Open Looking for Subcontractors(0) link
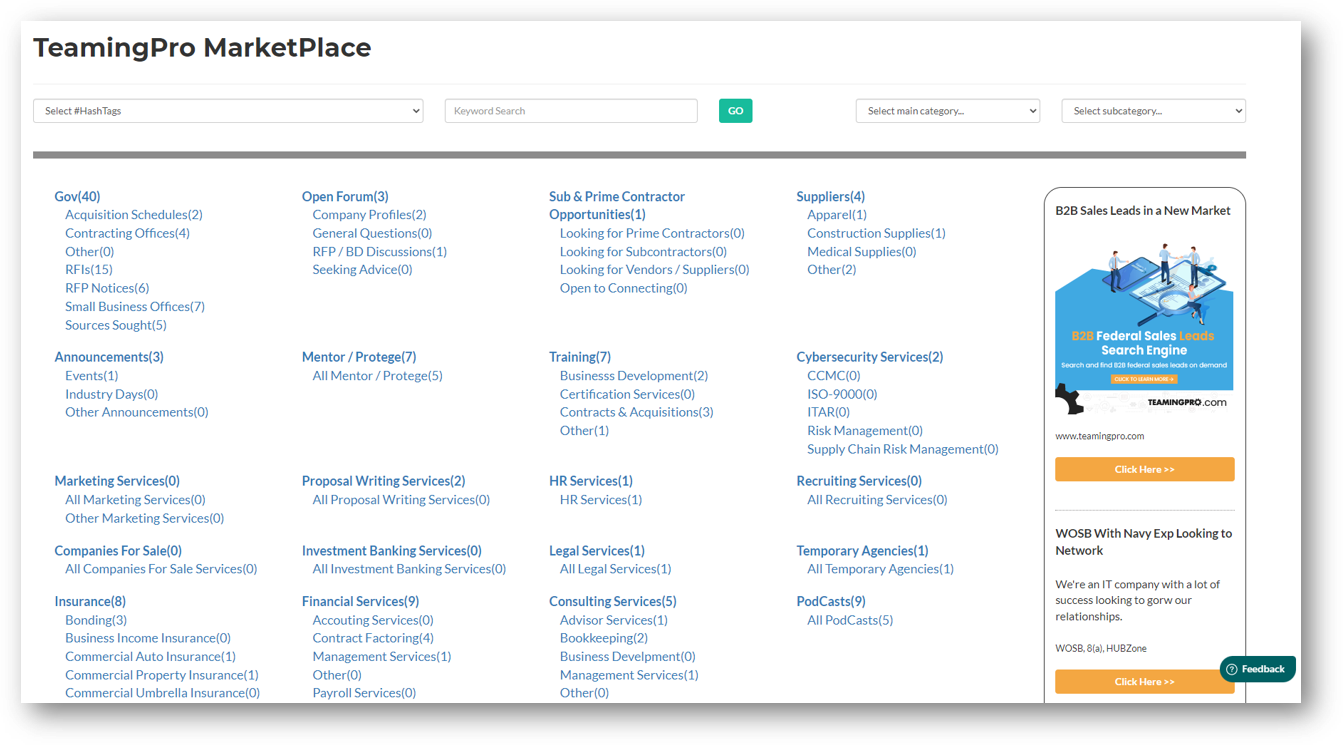1343x745 pixels. (643, 252)
